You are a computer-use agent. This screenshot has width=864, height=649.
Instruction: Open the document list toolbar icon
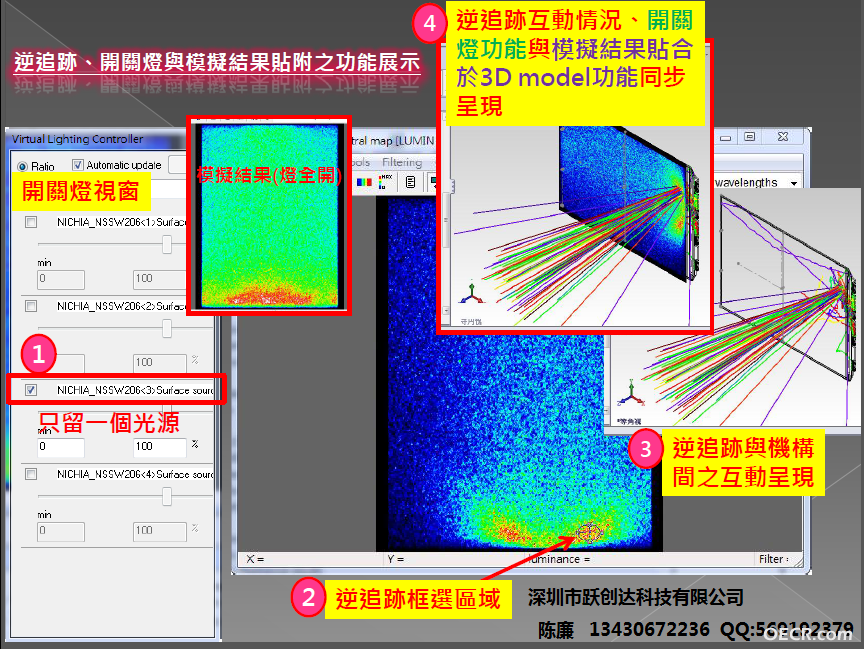pos(410,182)
